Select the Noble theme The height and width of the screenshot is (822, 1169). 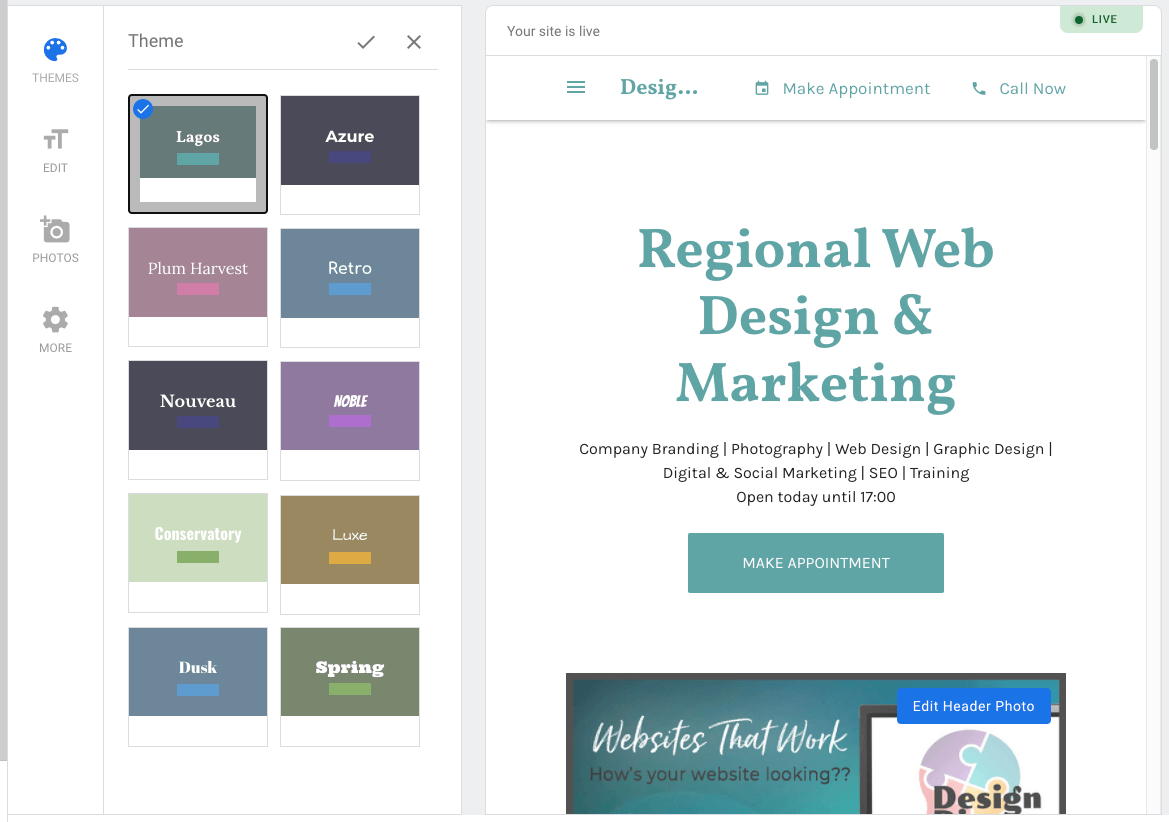click(350, 421)
